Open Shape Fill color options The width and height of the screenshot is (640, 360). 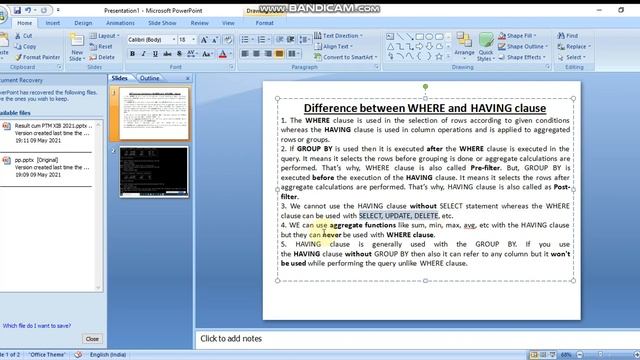(518, 36)
